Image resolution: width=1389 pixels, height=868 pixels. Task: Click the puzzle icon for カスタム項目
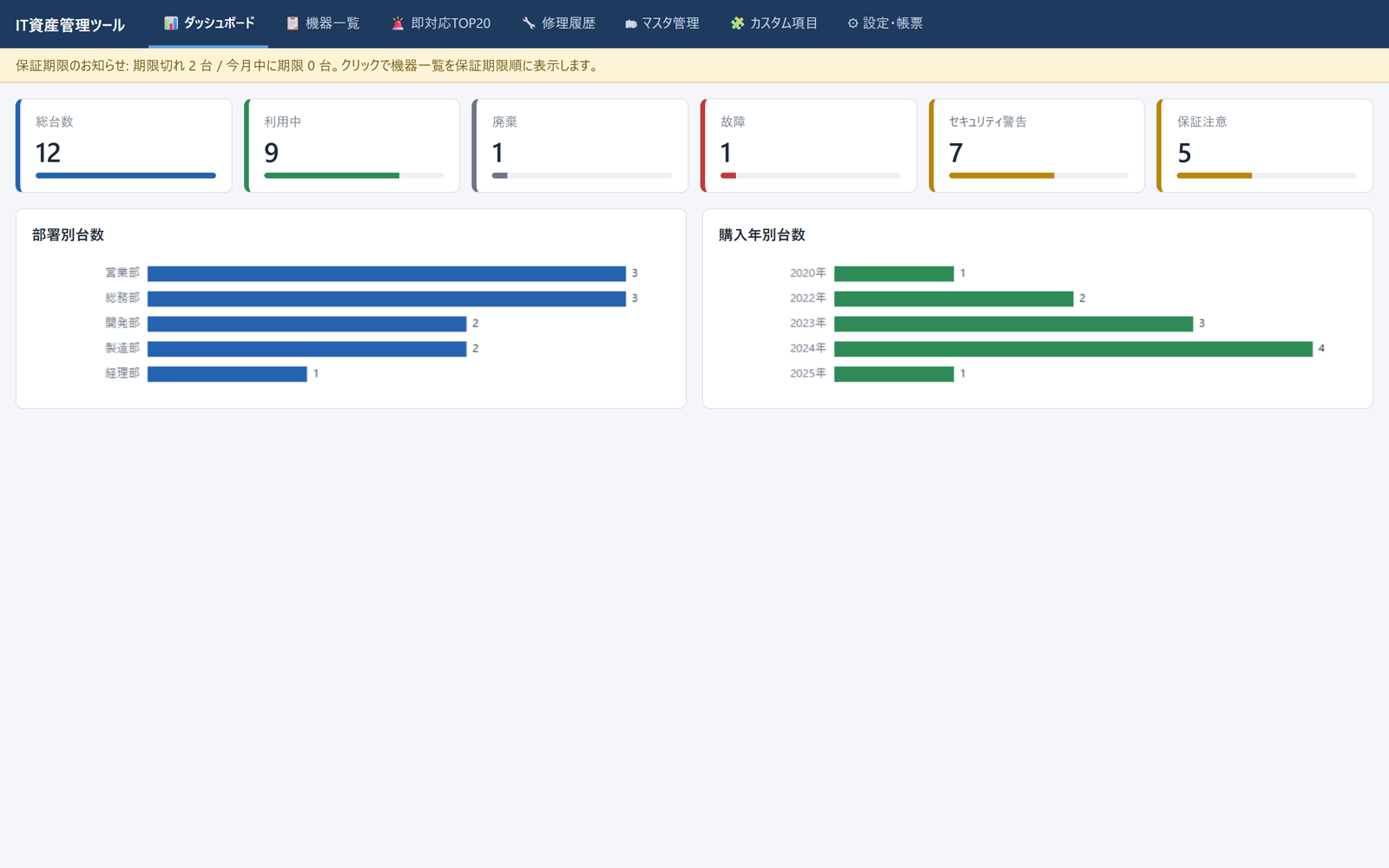[x=737, y=23]
